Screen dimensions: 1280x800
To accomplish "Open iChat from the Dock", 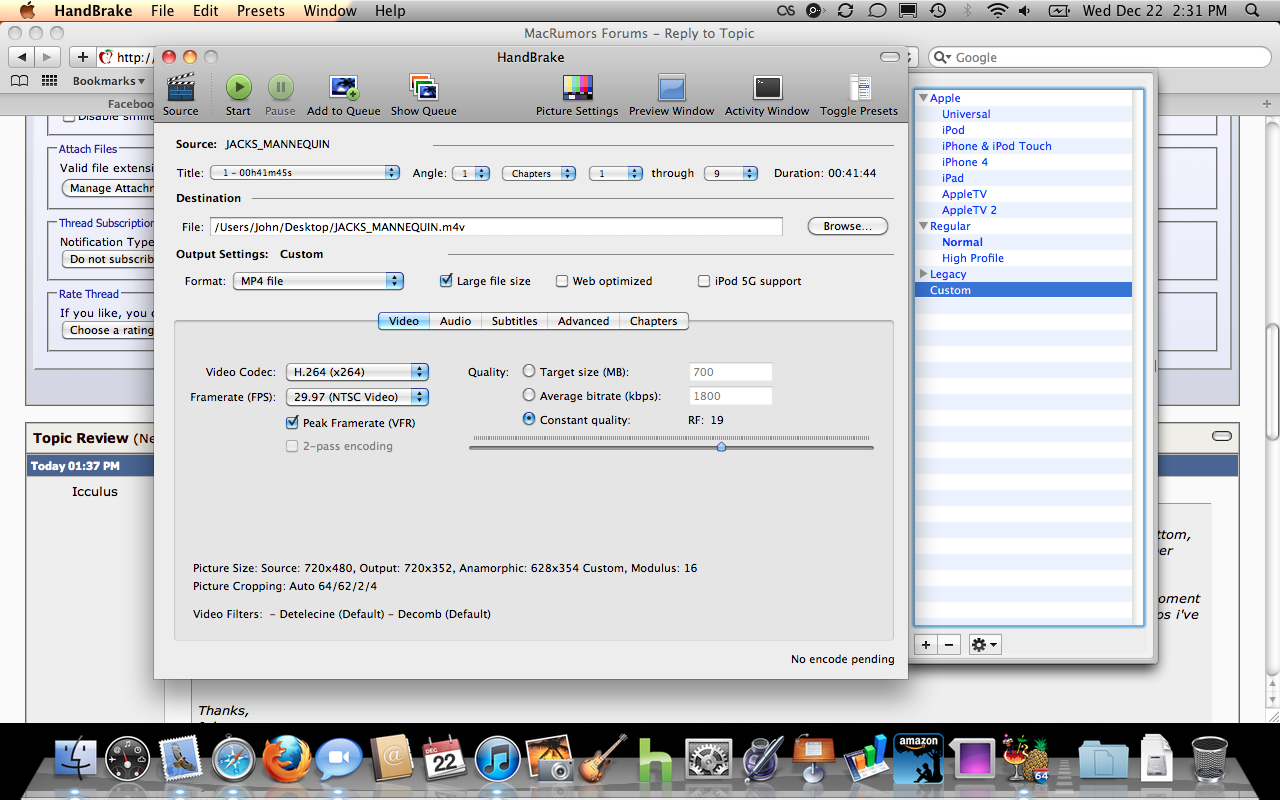I will tap(339, 759).
